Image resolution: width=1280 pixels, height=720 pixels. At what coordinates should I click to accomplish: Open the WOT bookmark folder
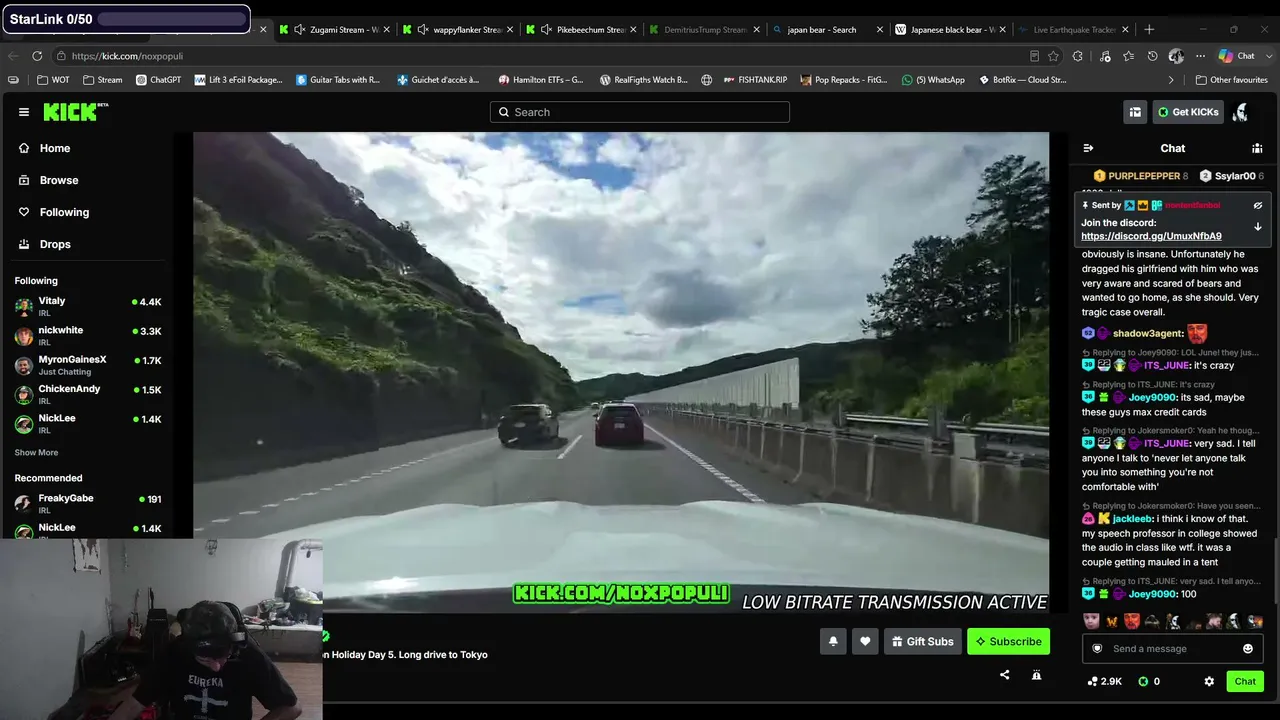(53, 80)
